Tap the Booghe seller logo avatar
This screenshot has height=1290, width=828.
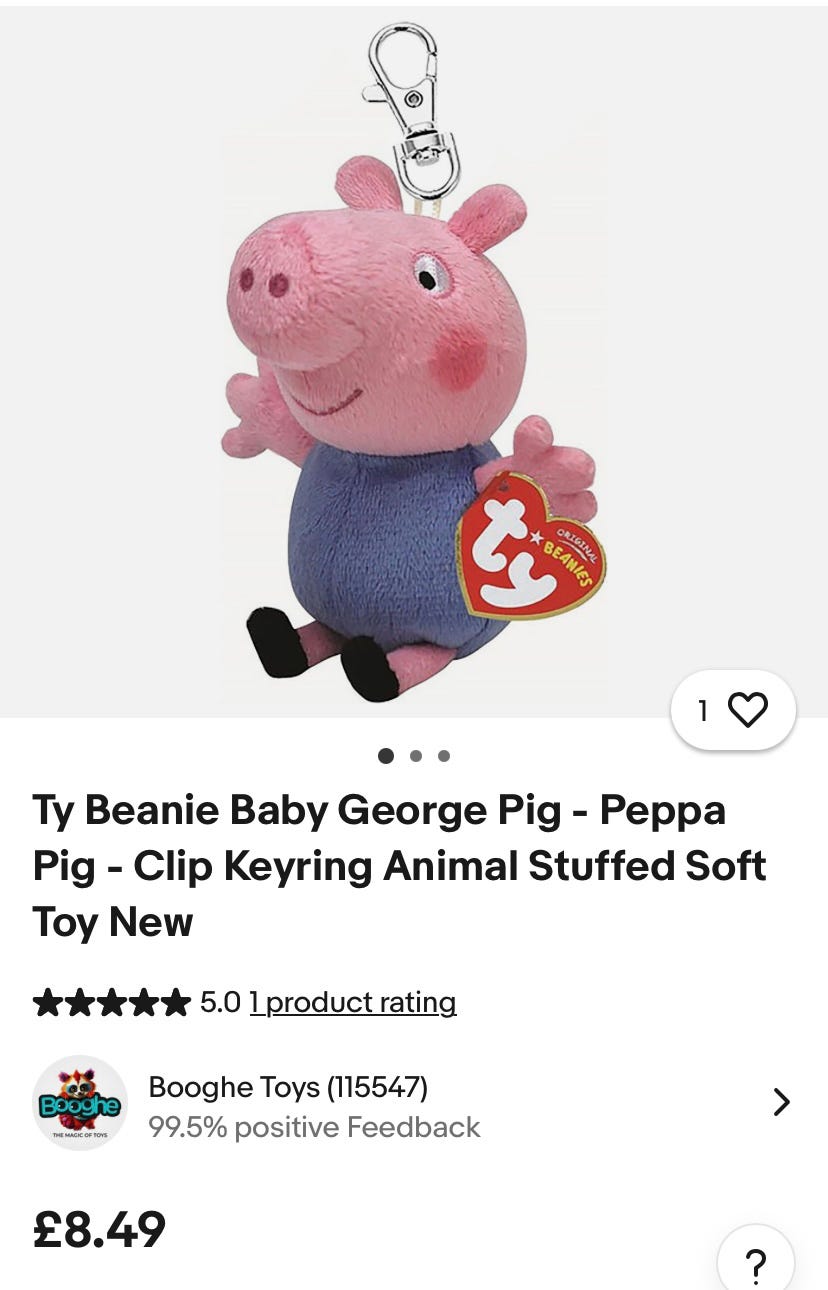coord(80,1103)
